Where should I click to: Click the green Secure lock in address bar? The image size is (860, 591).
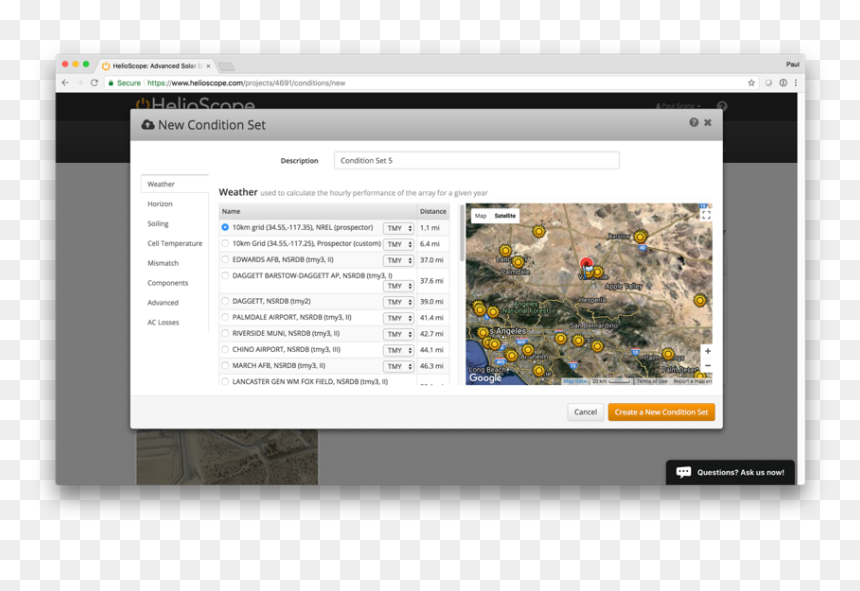pos(111,83)
